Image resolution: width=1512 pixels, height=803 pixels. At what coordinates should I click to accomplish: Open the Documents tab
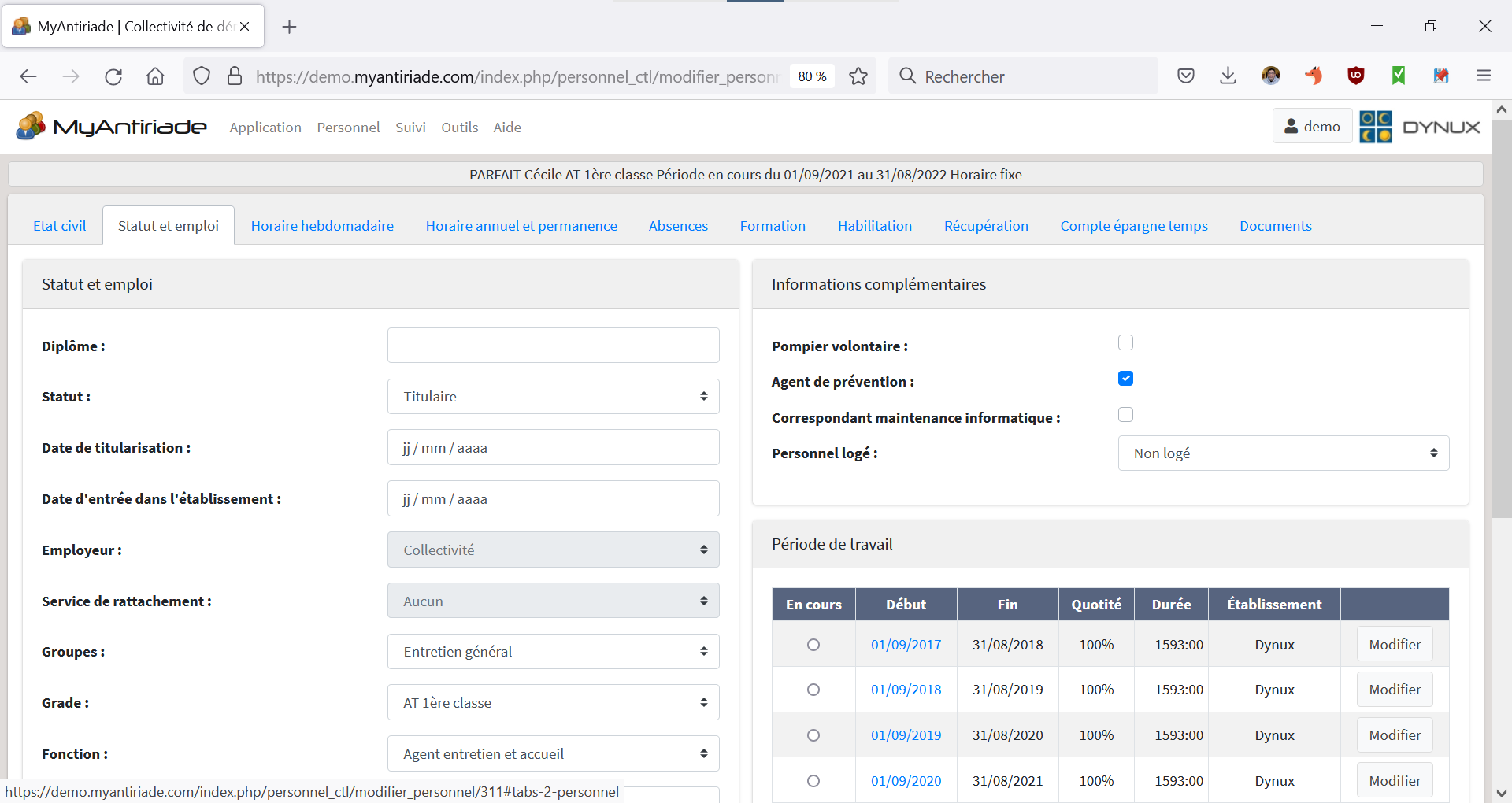tap(1276, 226)
